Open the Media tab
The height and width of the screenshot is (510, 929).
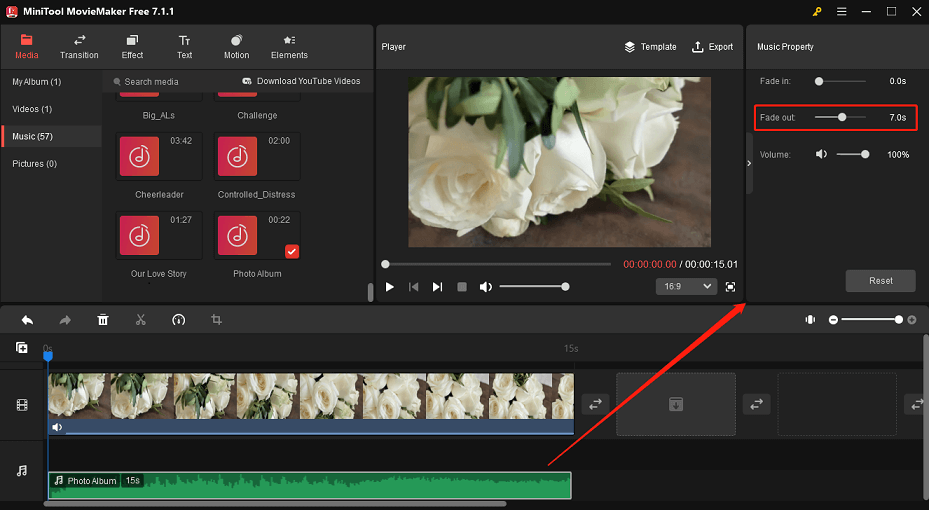(27, 47)
